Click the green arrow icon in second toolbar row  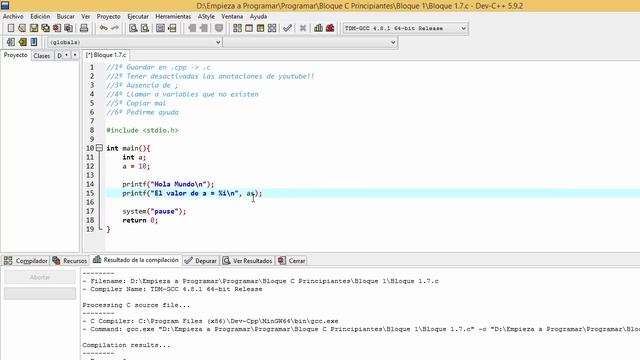coord(22,42)
